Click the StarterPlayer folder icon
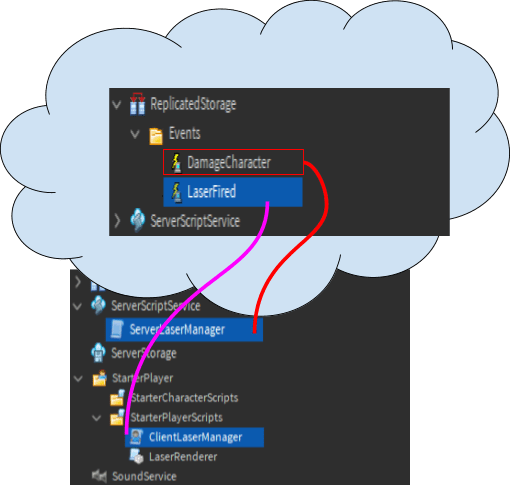 100,378
